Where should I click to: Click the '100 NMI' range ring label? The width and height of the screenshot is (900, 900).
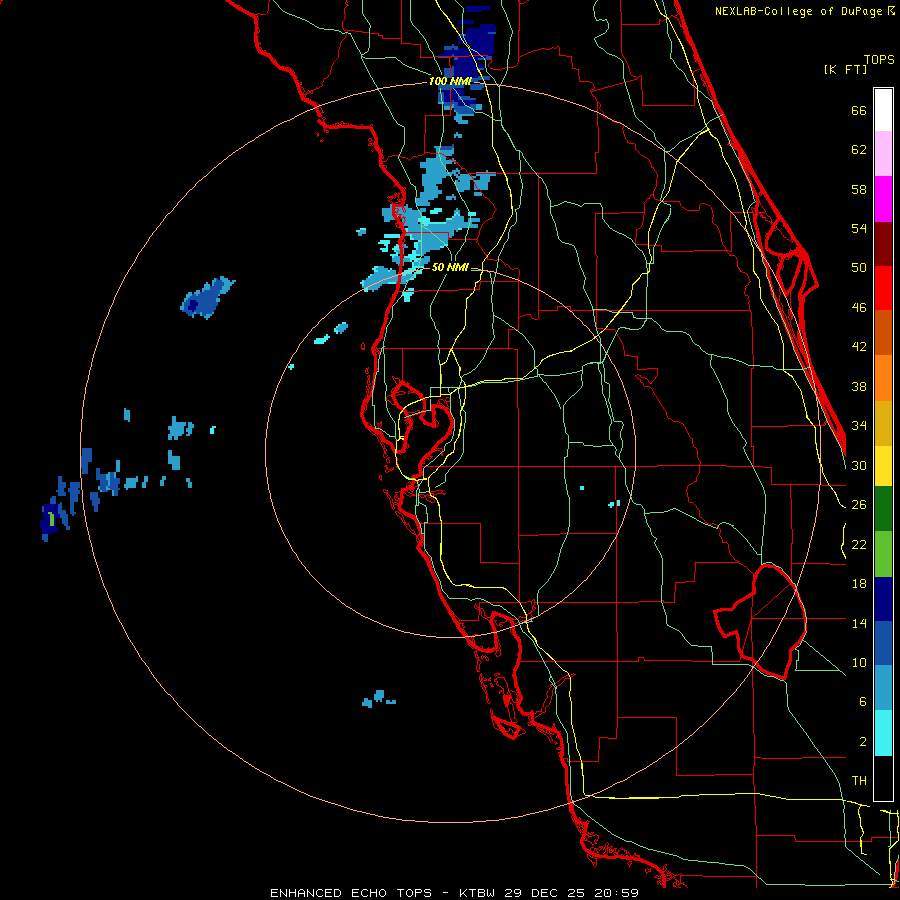(x=450, y=82)
